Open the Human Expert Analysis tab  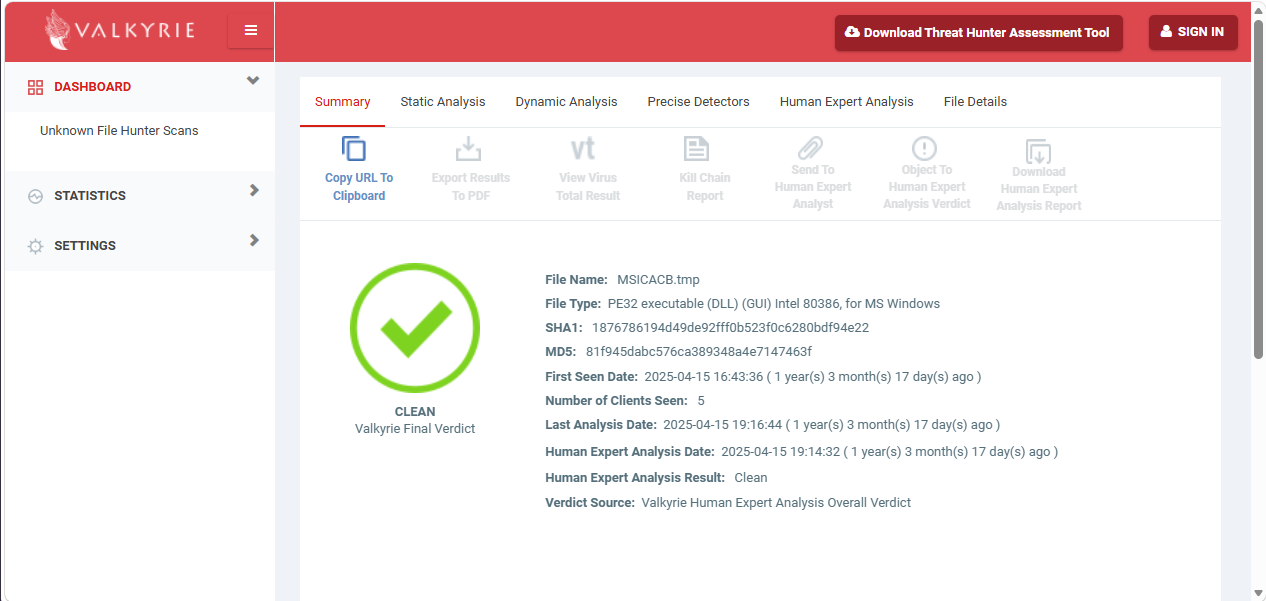847,102
